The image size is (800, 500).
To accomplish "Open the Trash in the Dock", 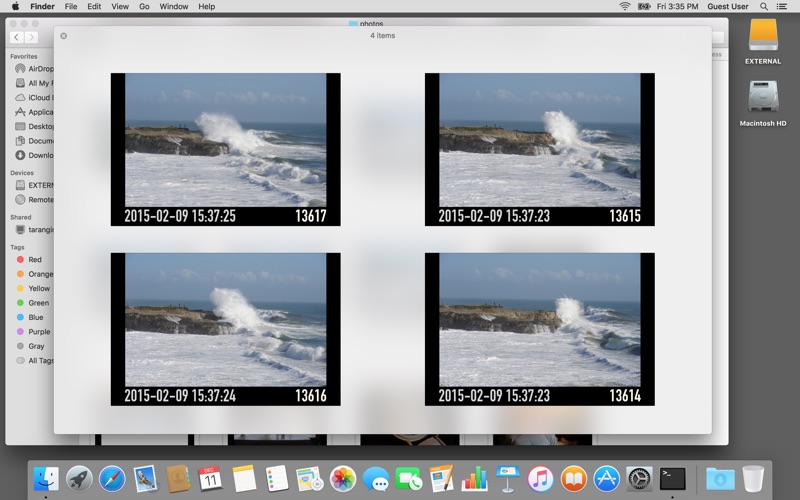I will [x=753, y=478].
